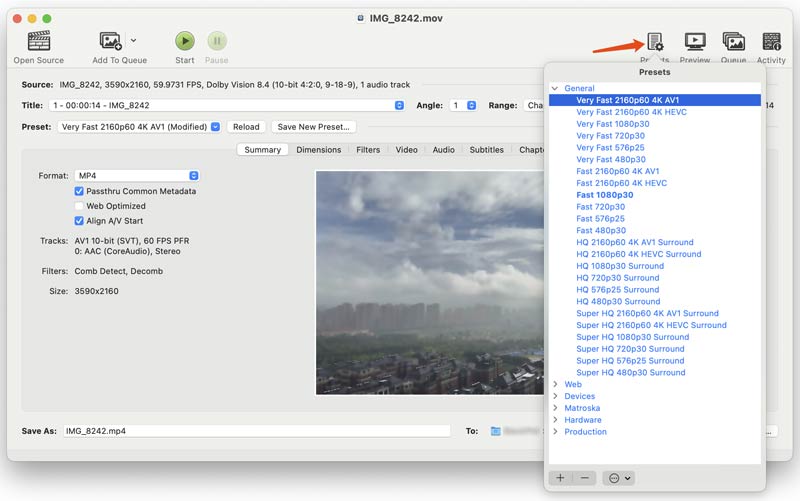Select Very Fast 1080p30 preset

(613, 123)
